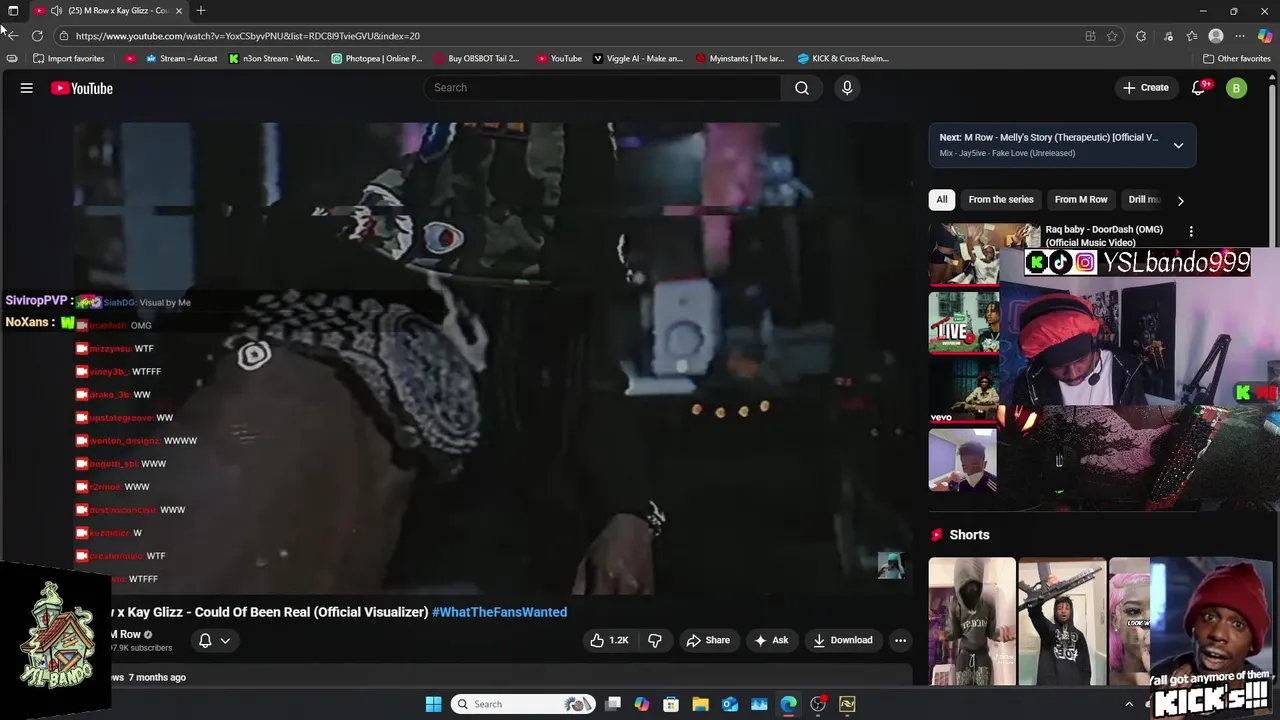This screenshot has width=1280, height=720.
Task: Open KICK & Cross Realm bookmark
Action: click(x=843, y=58)
